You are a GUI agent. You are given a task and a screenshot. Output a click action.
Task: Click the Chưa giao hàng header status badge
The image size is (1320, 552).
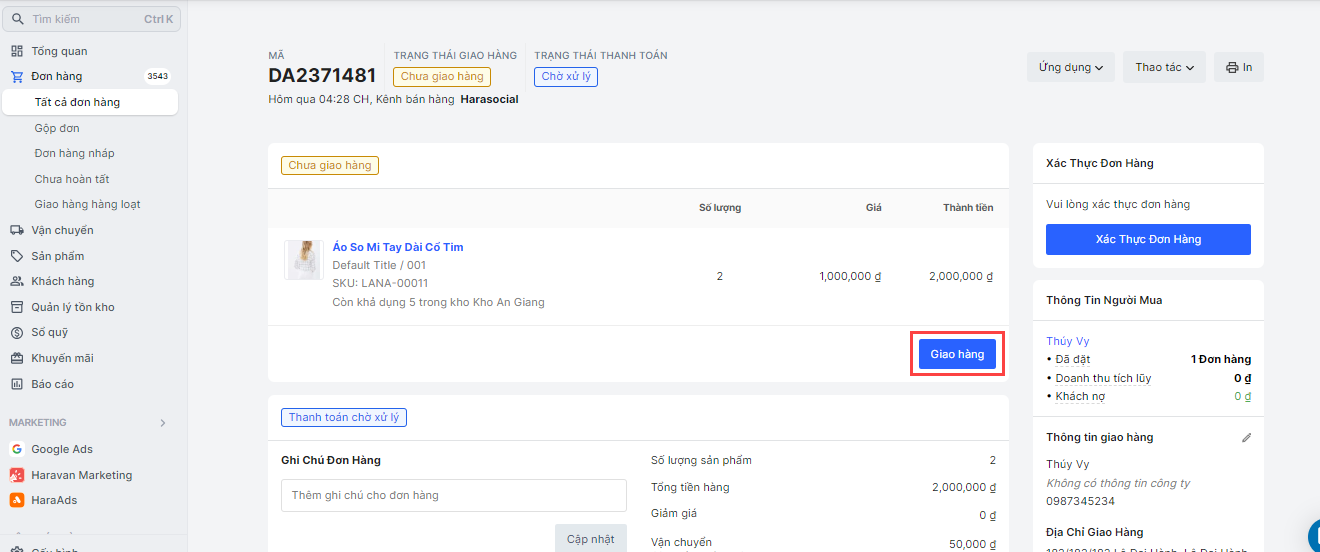(x=442, y=76)
